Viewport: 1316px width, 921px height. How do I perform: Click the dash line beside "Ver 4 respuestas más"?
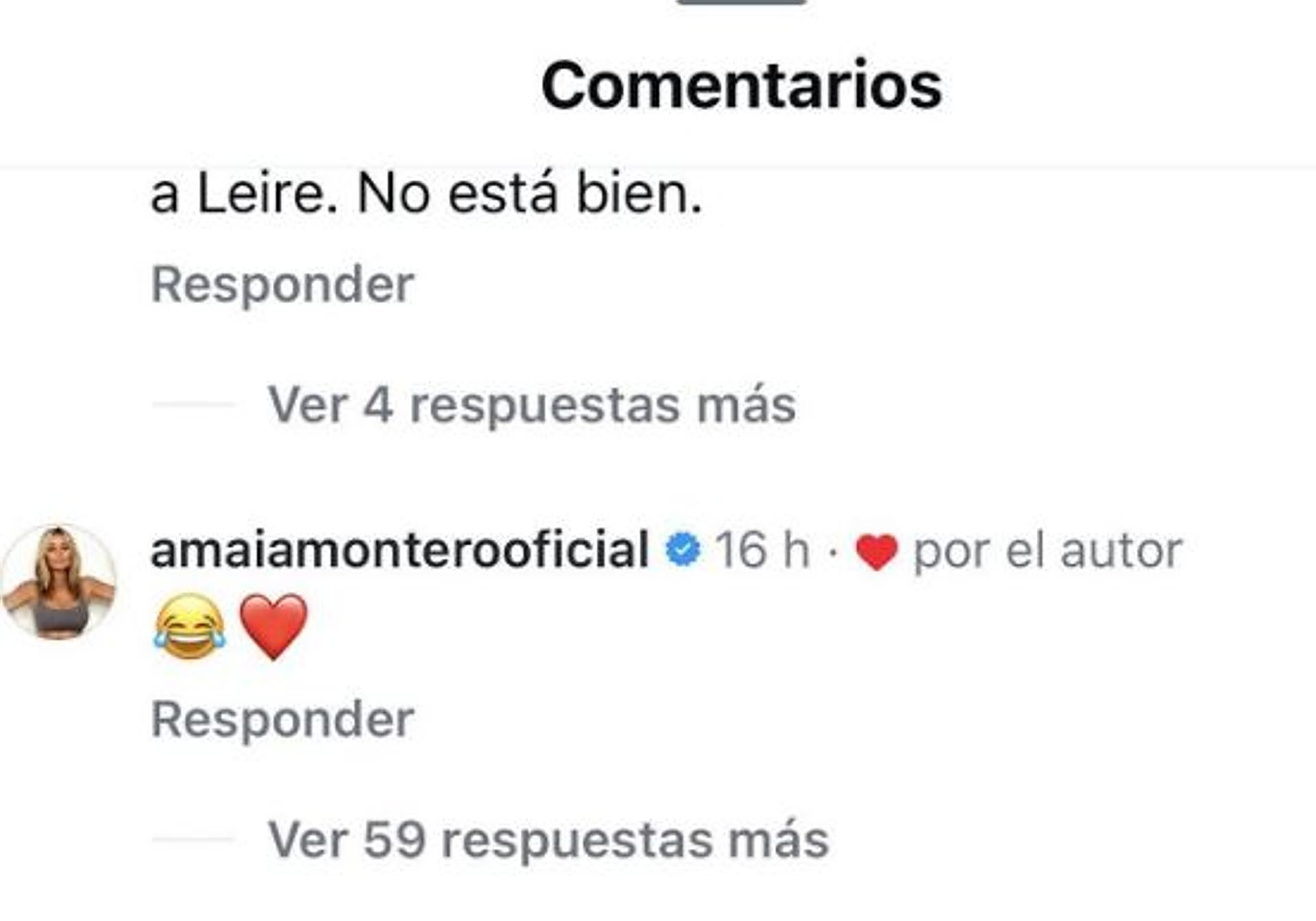pos(194,404)
